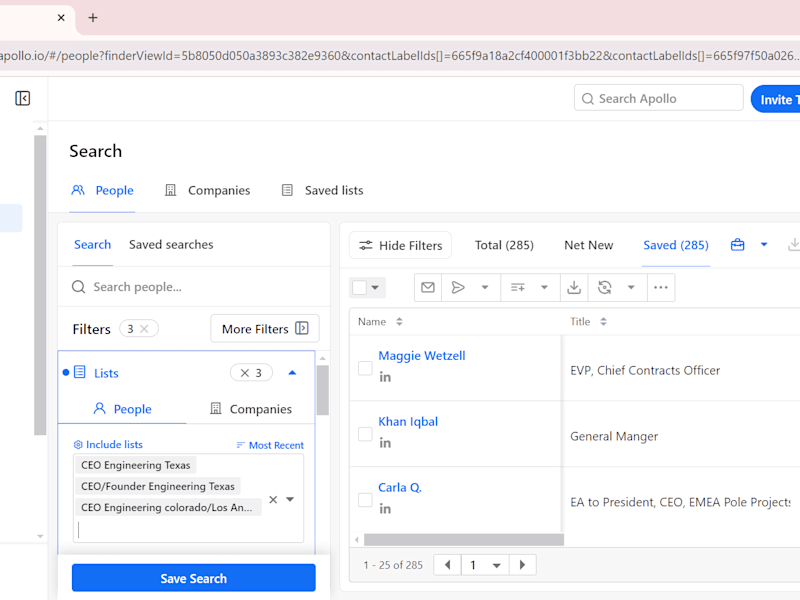Select the Search sub-tab
The width and height of the screenshot is (800, 600).
(92, 244)
